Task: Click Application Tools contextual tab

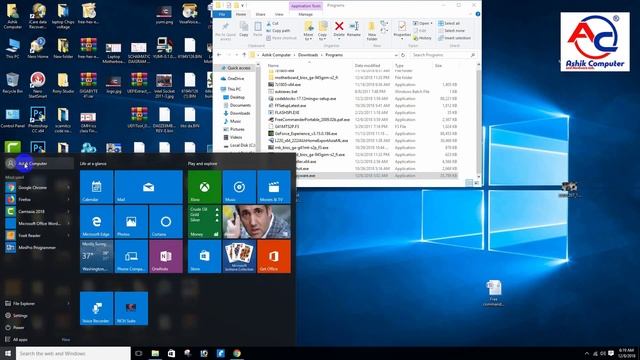Action: (x=306, y=6)
